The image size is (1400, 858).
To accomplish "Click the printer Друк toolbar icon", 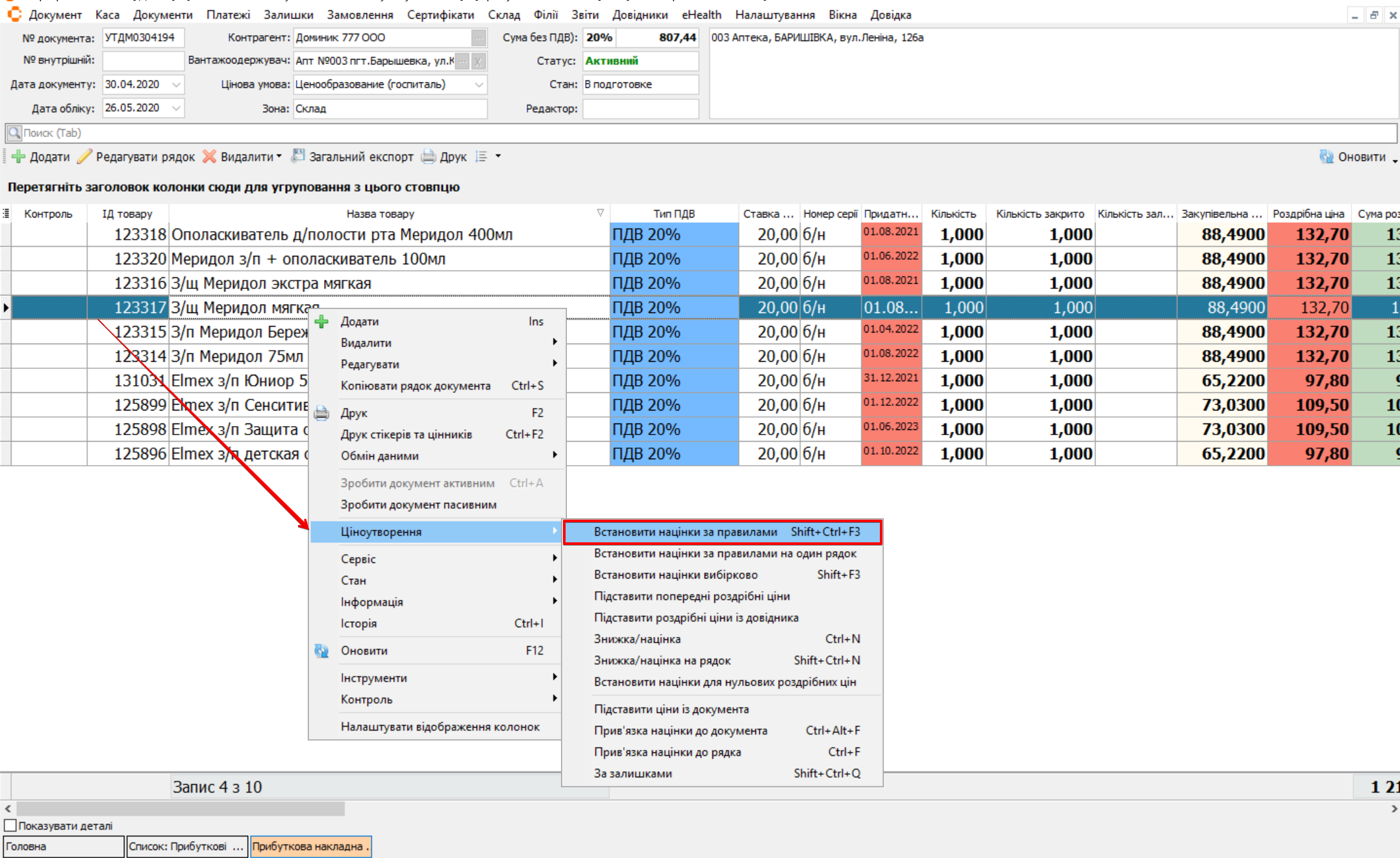I will point(429,157).
